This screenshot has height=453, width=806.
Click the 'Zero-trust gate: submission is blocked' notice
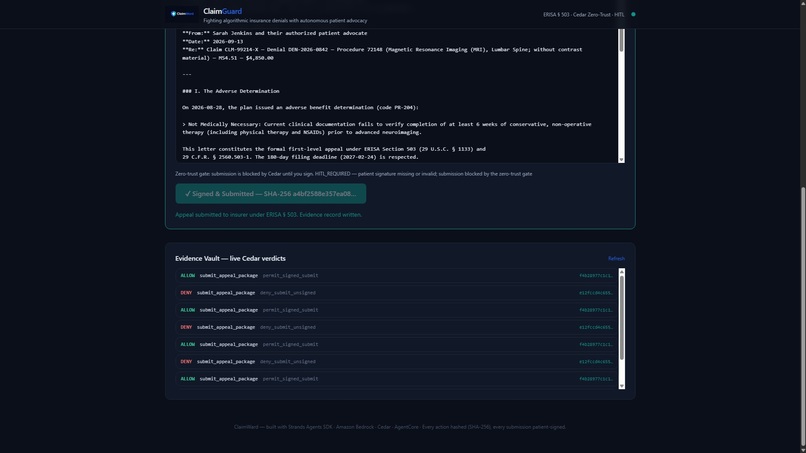pyautogui.click(x=354, y=174)
